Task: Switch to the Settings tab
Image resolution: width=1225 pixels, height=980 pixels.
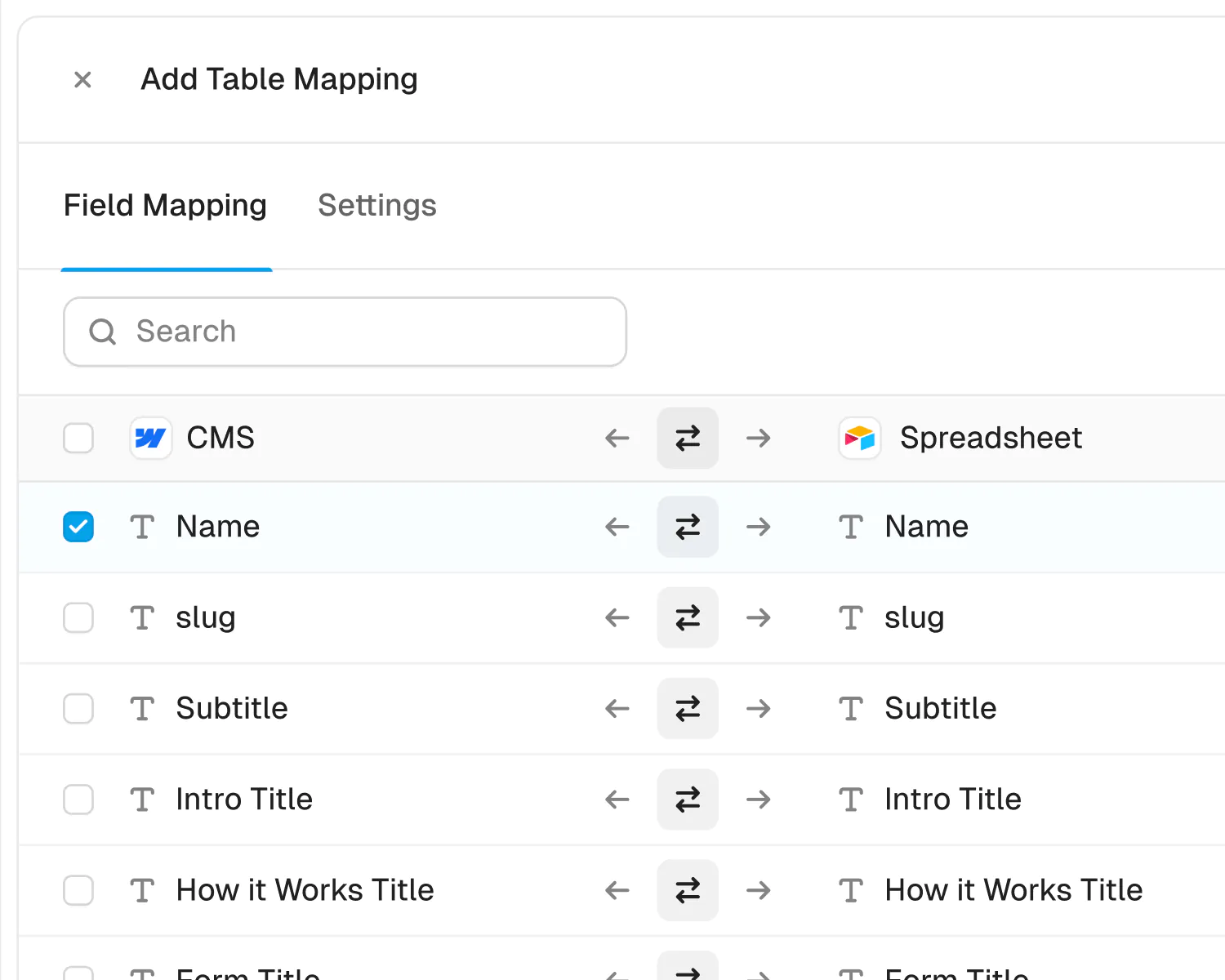Action: click(377, 206)
